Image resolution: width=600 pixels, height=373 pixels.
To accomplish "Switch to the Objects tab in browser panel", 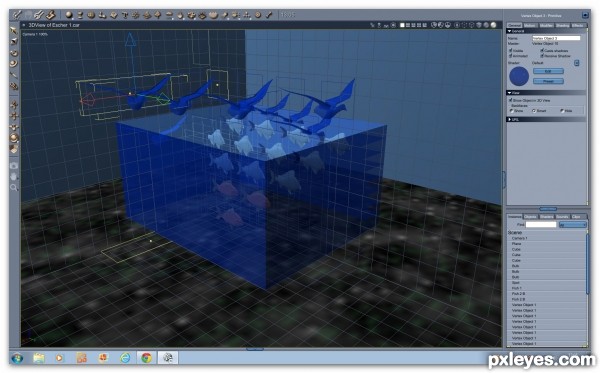I will click(x=530, y=217).
